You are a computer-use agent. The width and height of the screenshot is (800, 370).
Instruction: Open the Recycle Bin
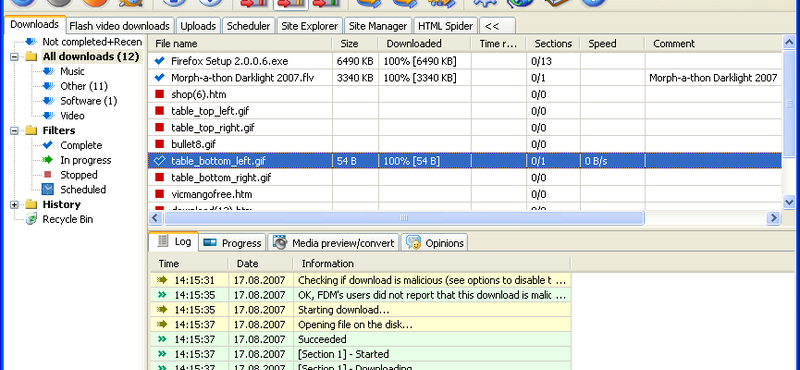coord(67,219)
